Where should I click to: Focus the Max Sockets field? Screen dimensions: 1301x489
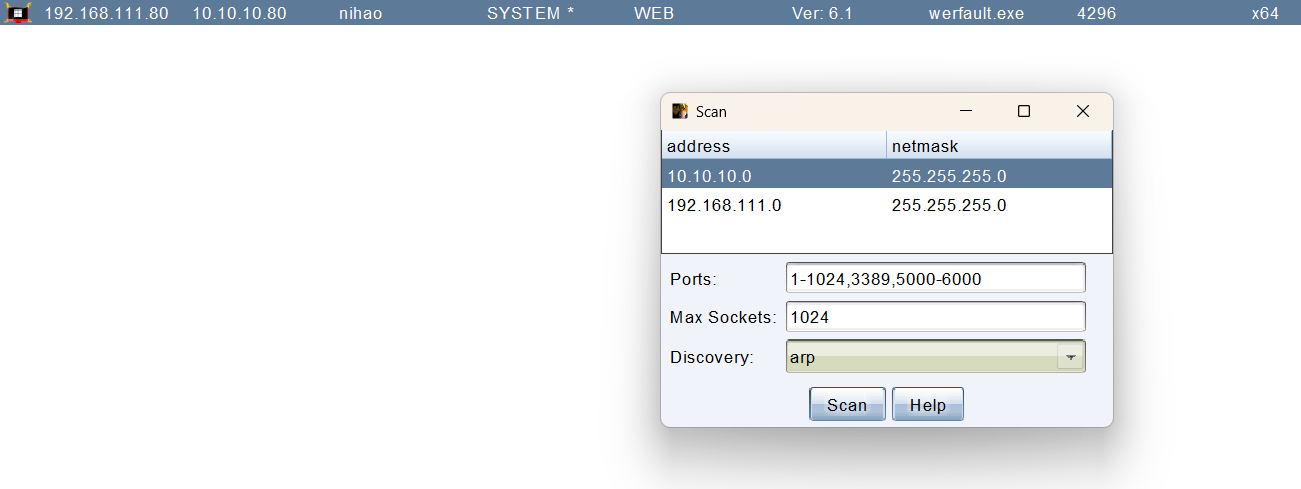point(935,317)
